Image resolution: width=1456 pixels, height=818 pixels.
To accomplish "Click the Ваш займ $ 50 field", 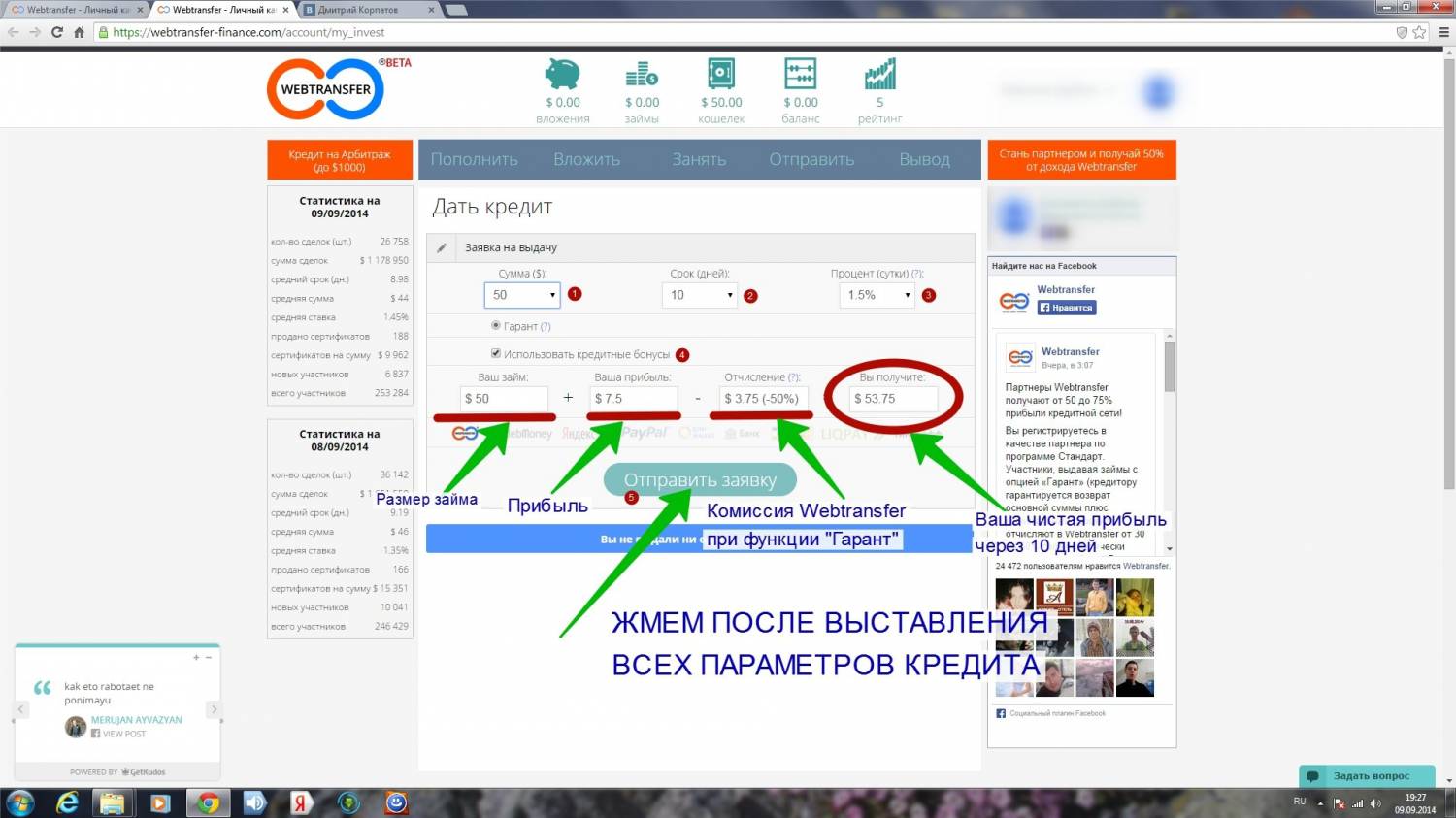I will [x=504, y=399].
